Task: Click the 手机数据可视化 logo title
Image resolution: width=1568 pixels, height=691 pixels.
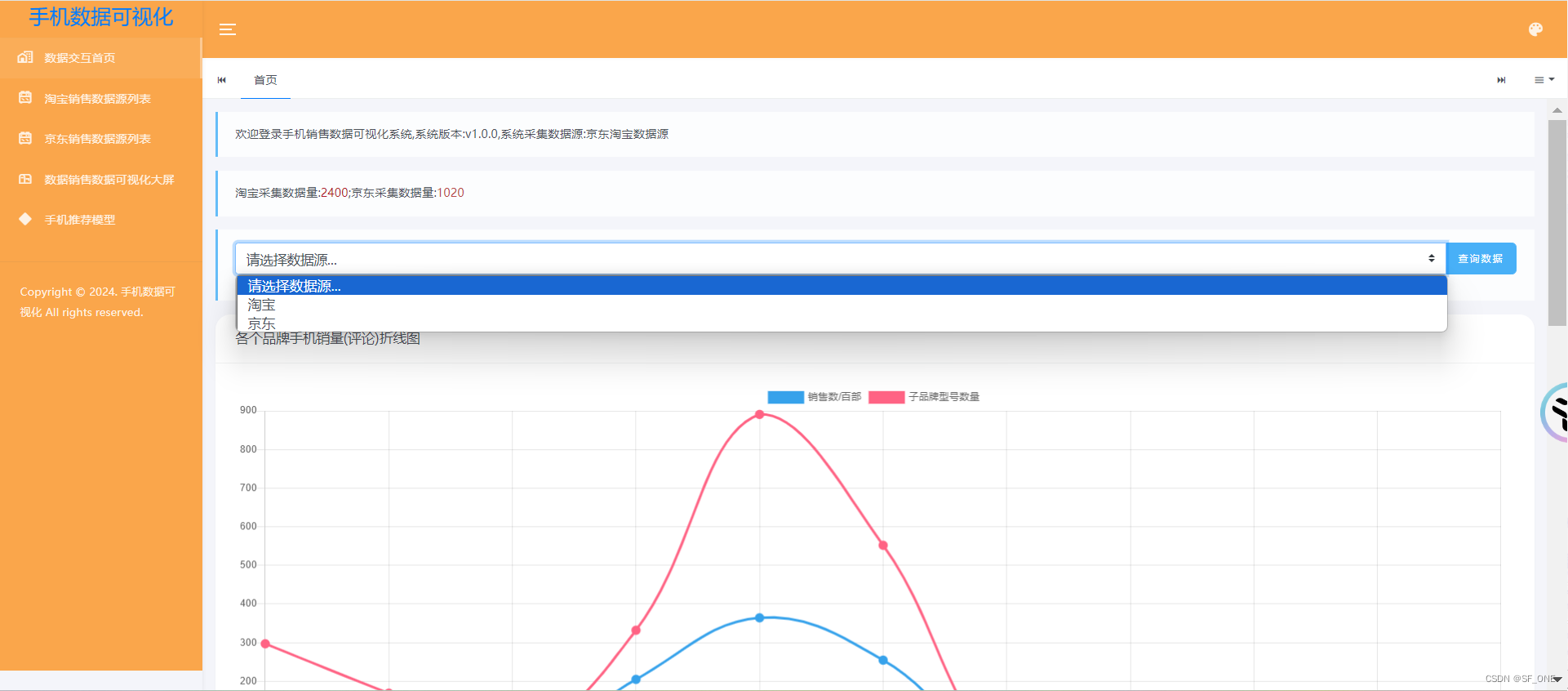Action: tap(101, 17)
